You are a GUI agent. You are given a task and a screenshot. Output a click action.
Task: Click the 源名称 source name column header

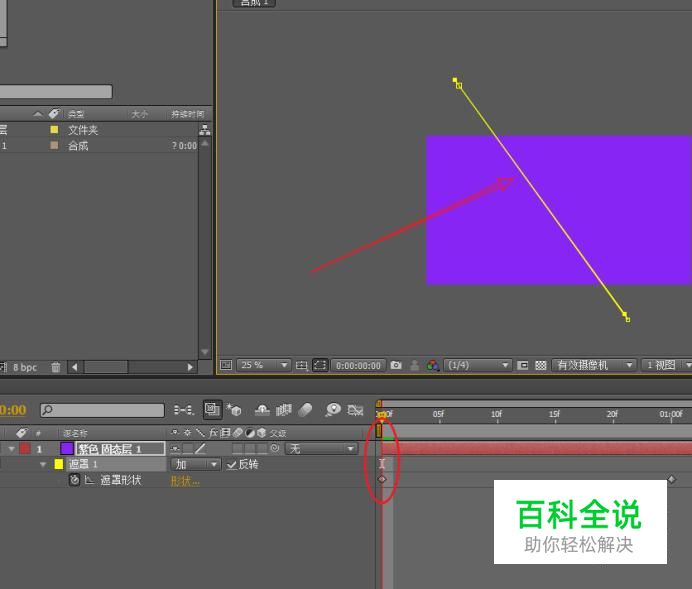[x=75, y=433]
